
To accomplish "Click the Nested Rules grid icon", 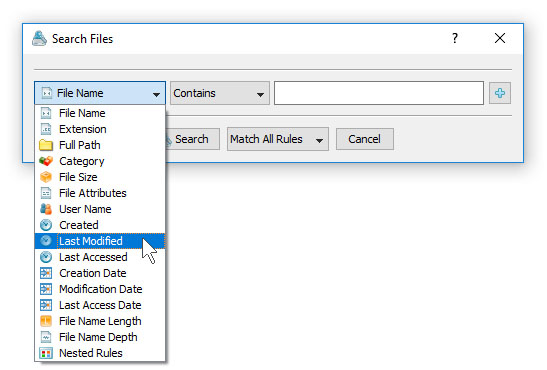I will [46, 353].
